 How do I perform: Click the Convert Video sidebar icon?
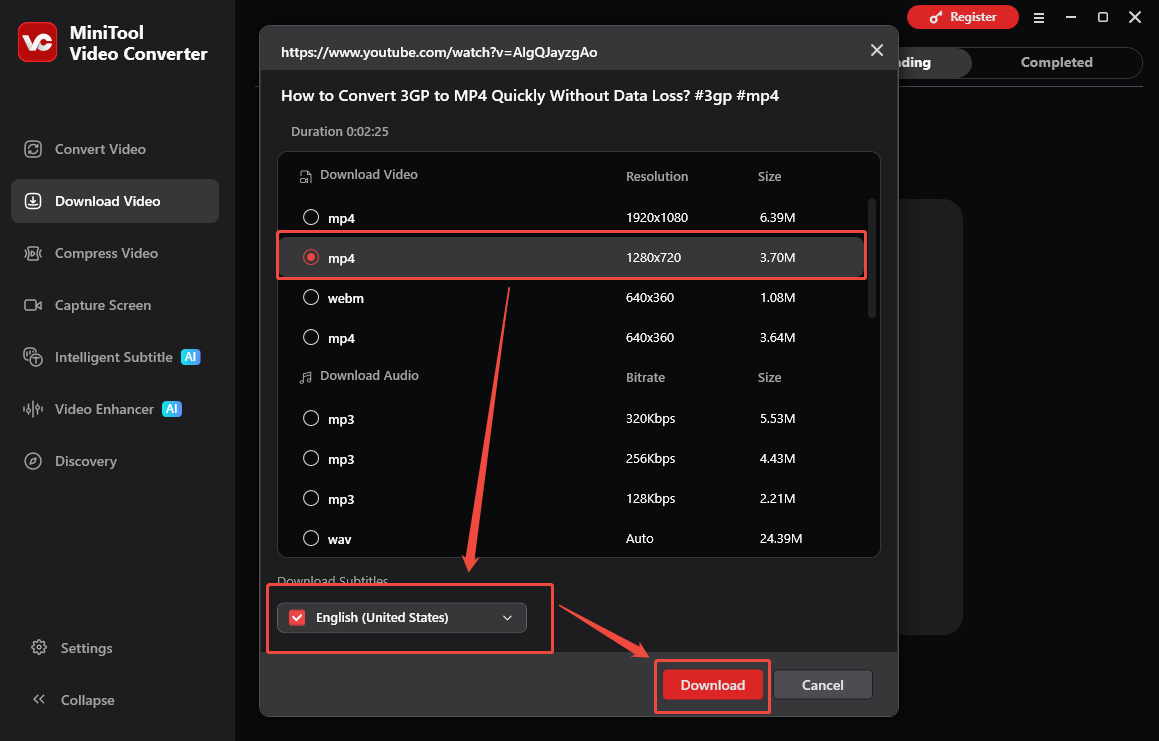33,149
